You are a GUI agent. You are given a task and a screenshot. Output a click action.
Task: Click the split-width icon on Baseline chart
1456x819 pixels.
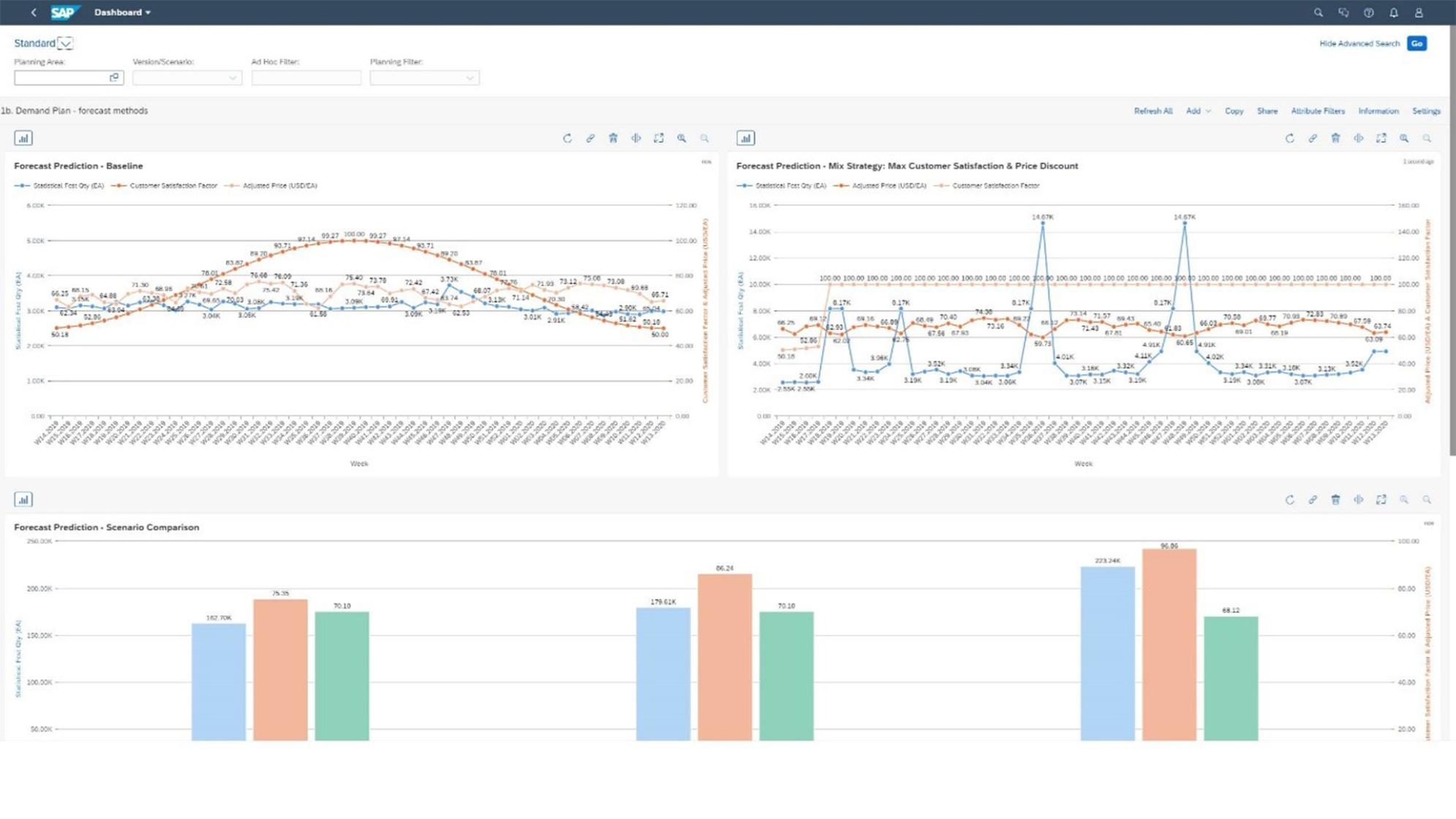(x=636, y=138)
